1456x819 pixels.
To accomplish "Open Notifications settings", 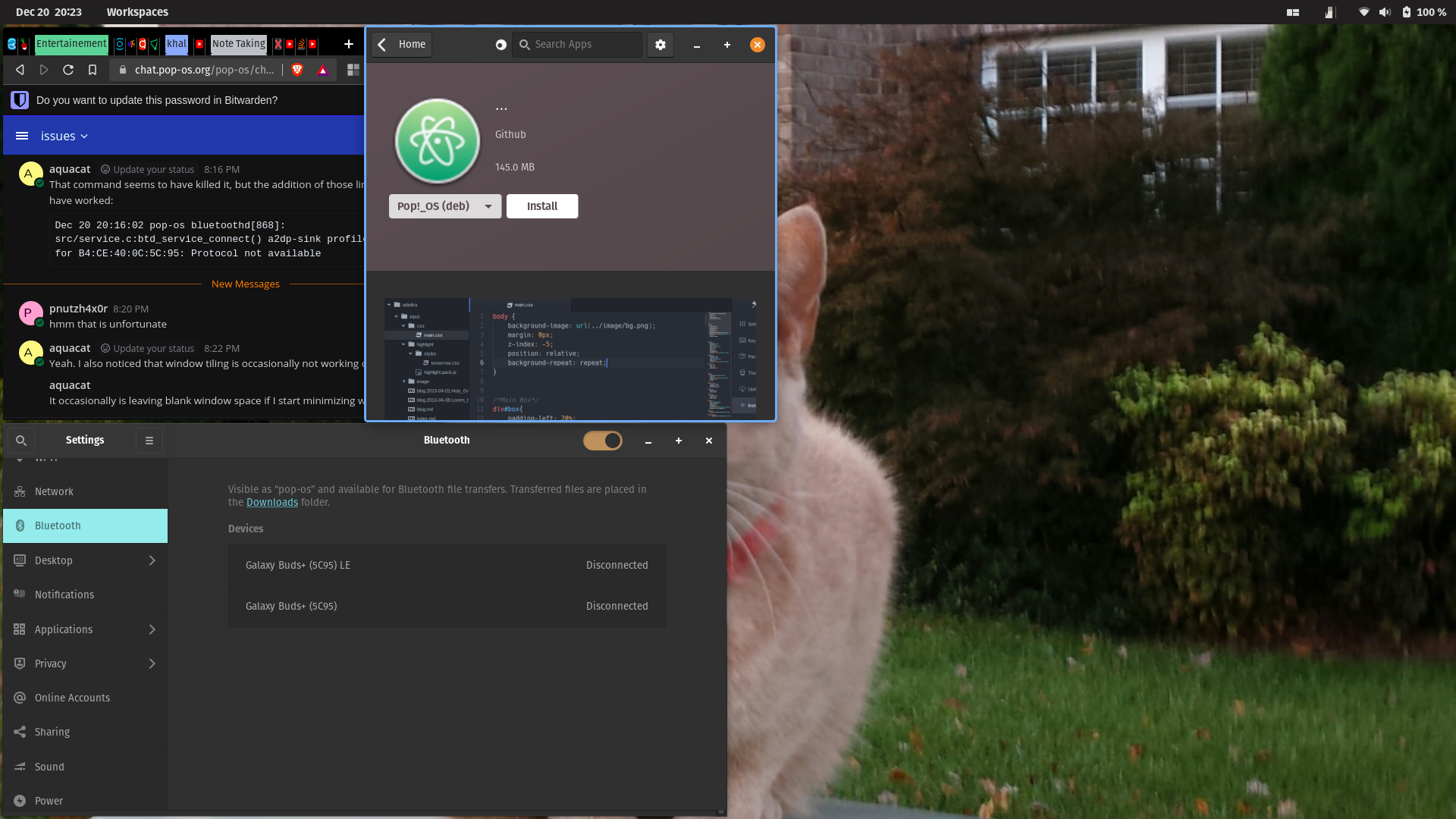I will coord(85,595).
